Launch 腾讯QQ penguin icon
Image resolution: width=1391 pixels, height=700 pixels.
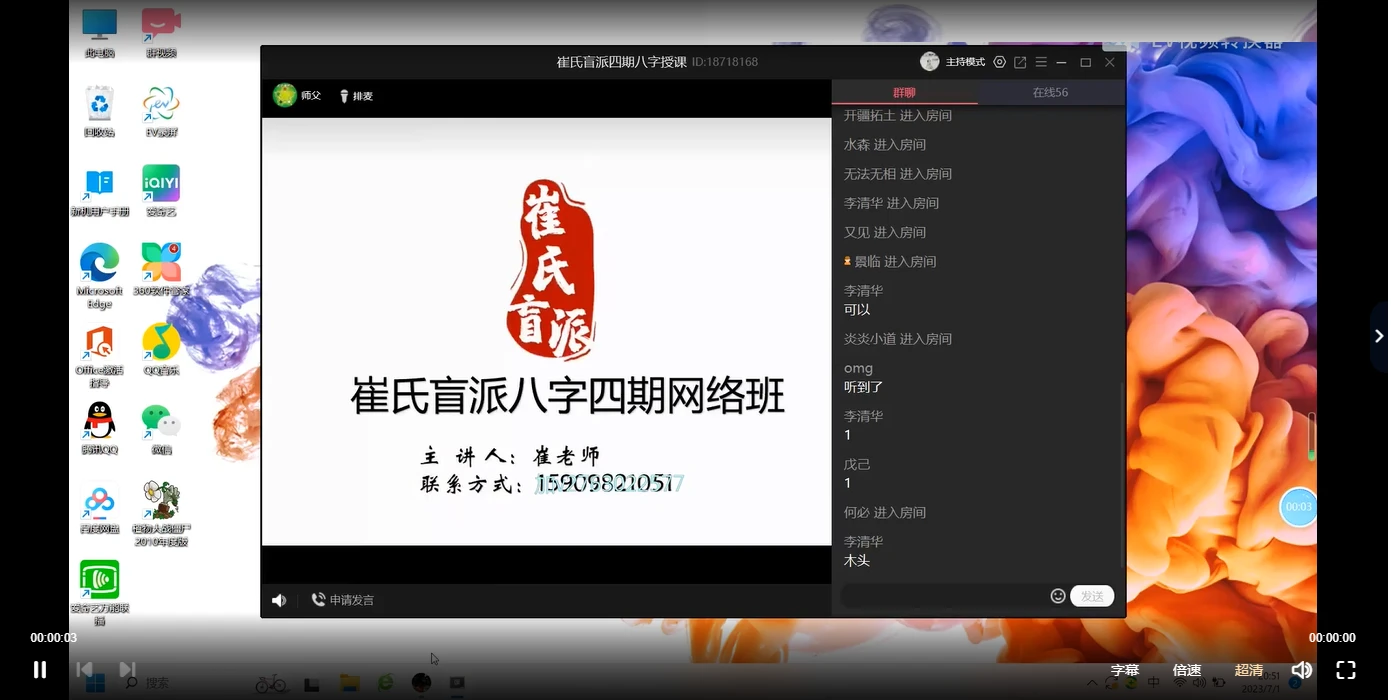pos(99,428)
